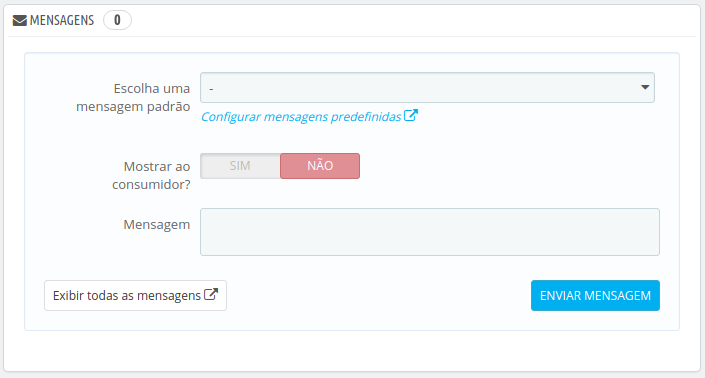Click the blue ENVIAR MENSAGEM submit control
This screenshot has width=705, height=378.
pyautogui.click(x=595, y=295)
